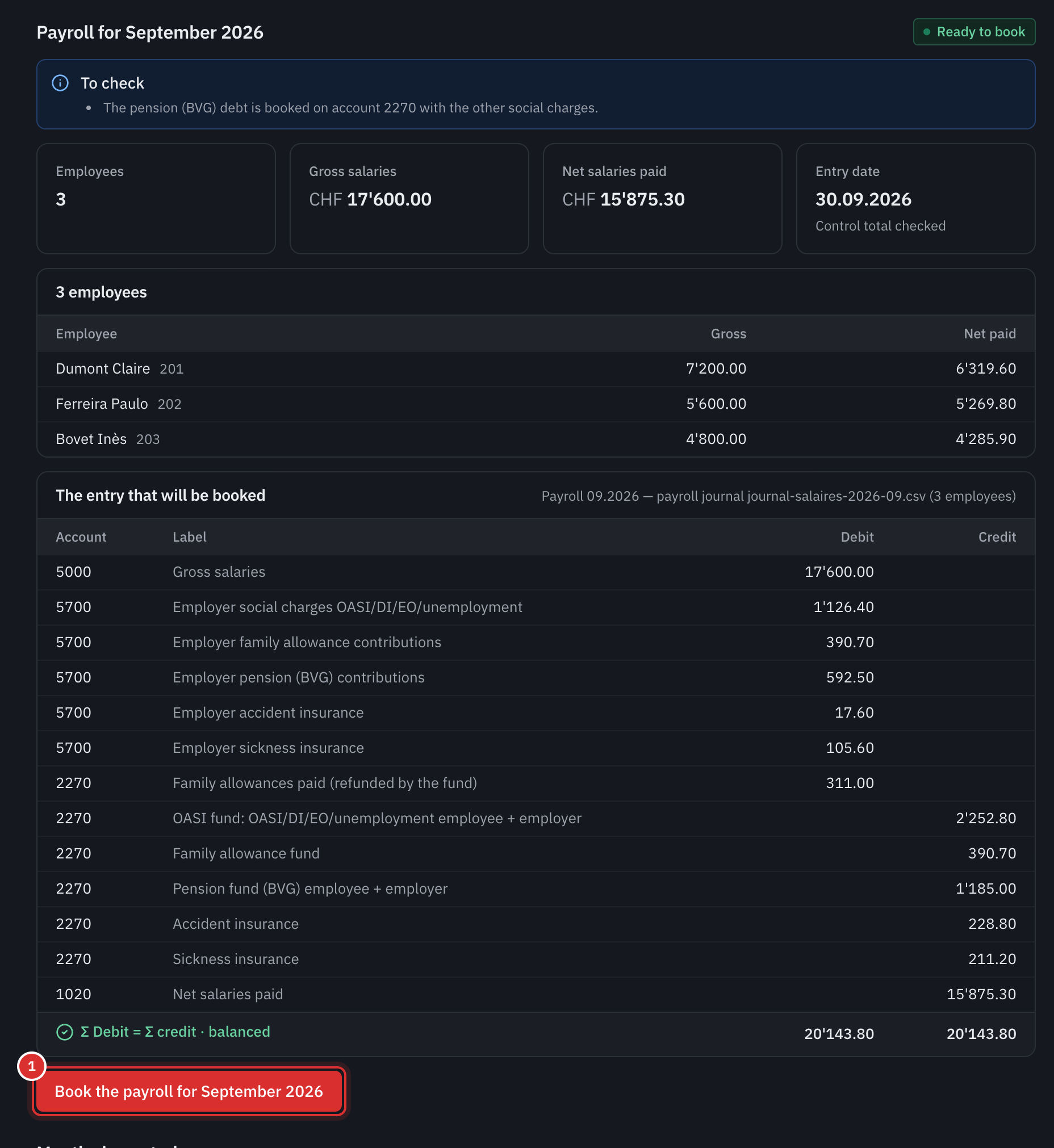Click Ferreira Paulo's net paid 5'269.80
This screenshot has width=1054, height=1148.
985,404
